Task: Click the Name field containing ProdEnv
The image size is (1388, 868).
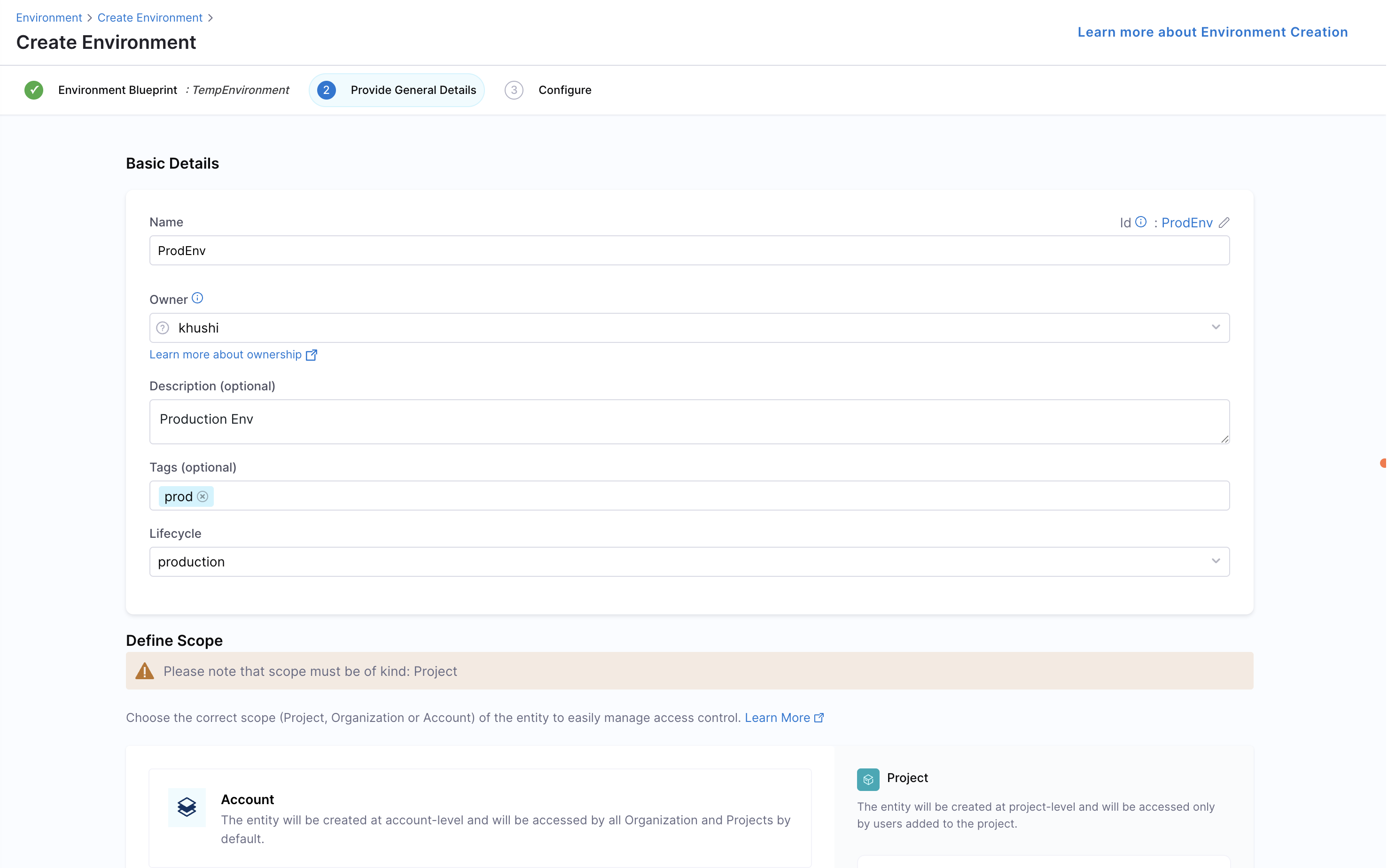Action: [x=689, y=251]
